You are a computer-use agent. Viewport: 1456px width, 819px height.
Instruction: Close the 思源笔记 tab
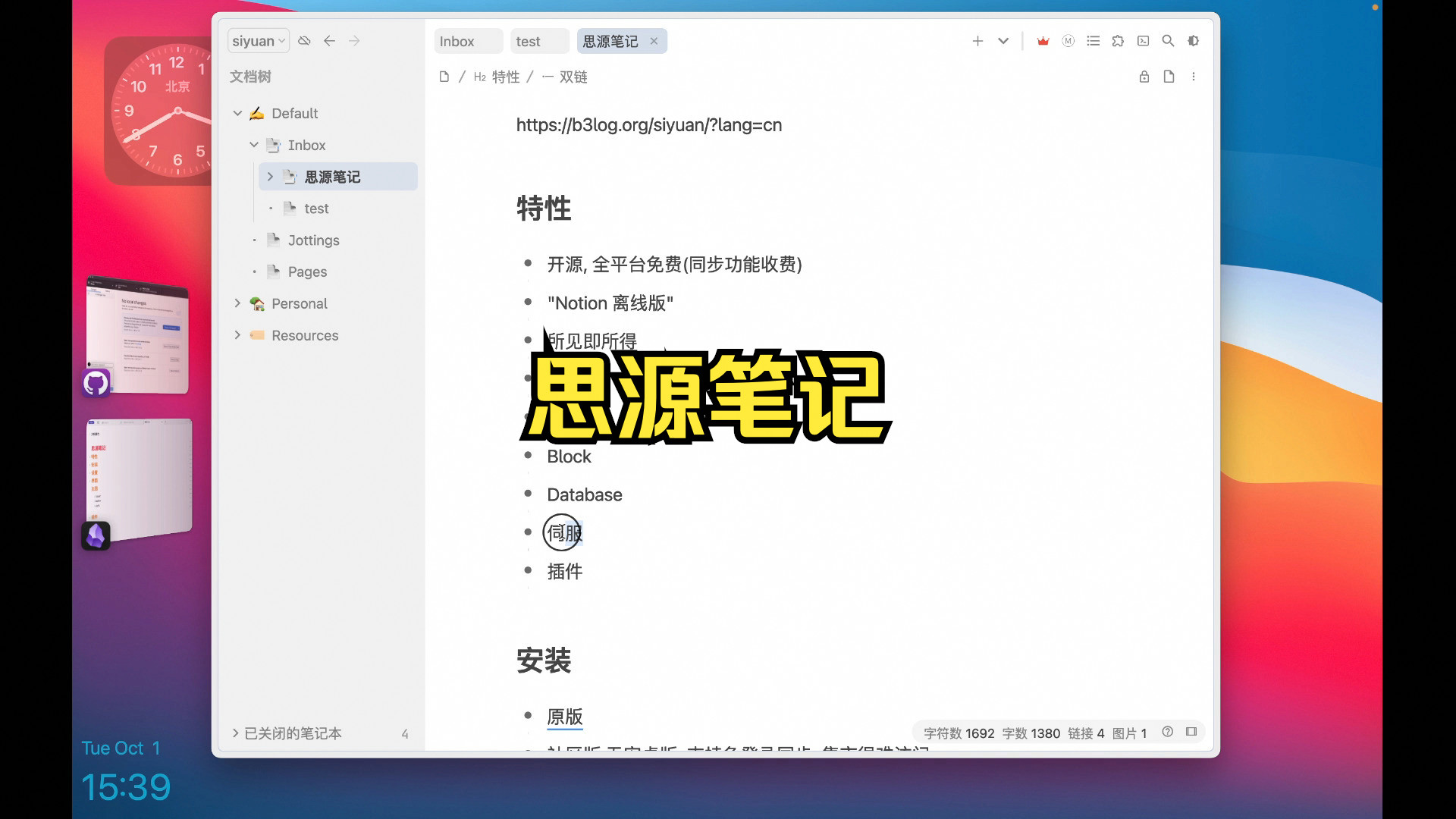654,41
